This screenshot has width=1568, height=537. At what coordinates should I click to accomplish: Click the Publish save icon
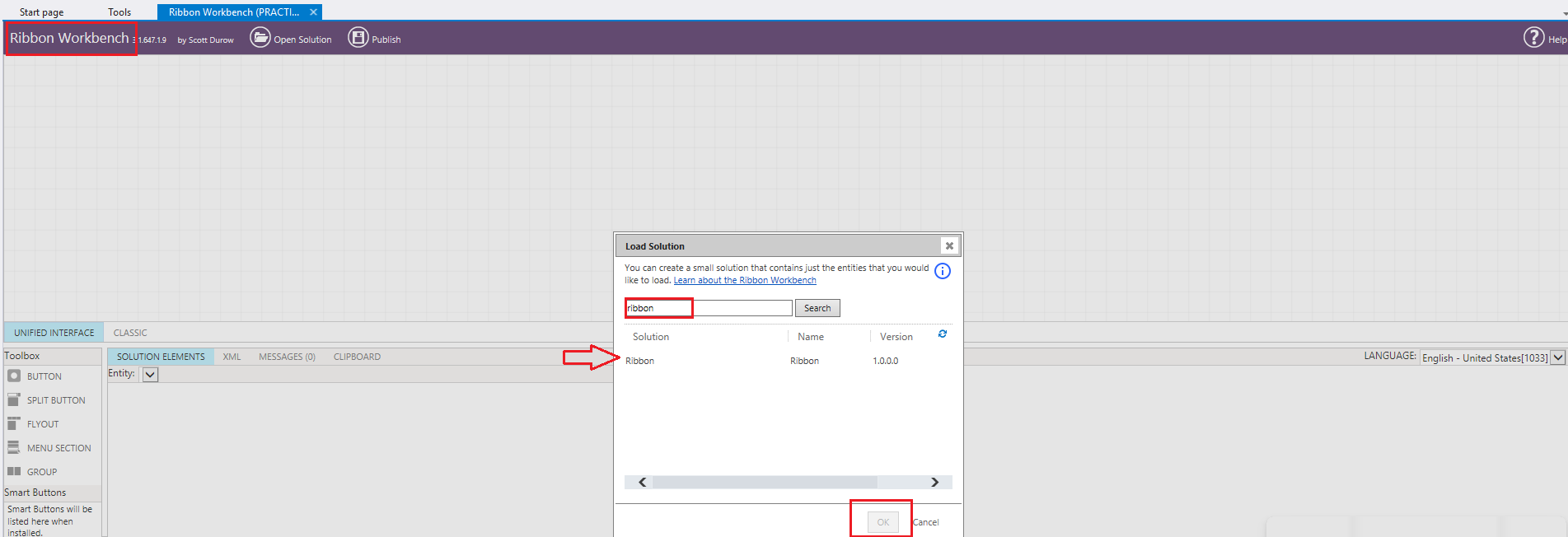point(358,38)
